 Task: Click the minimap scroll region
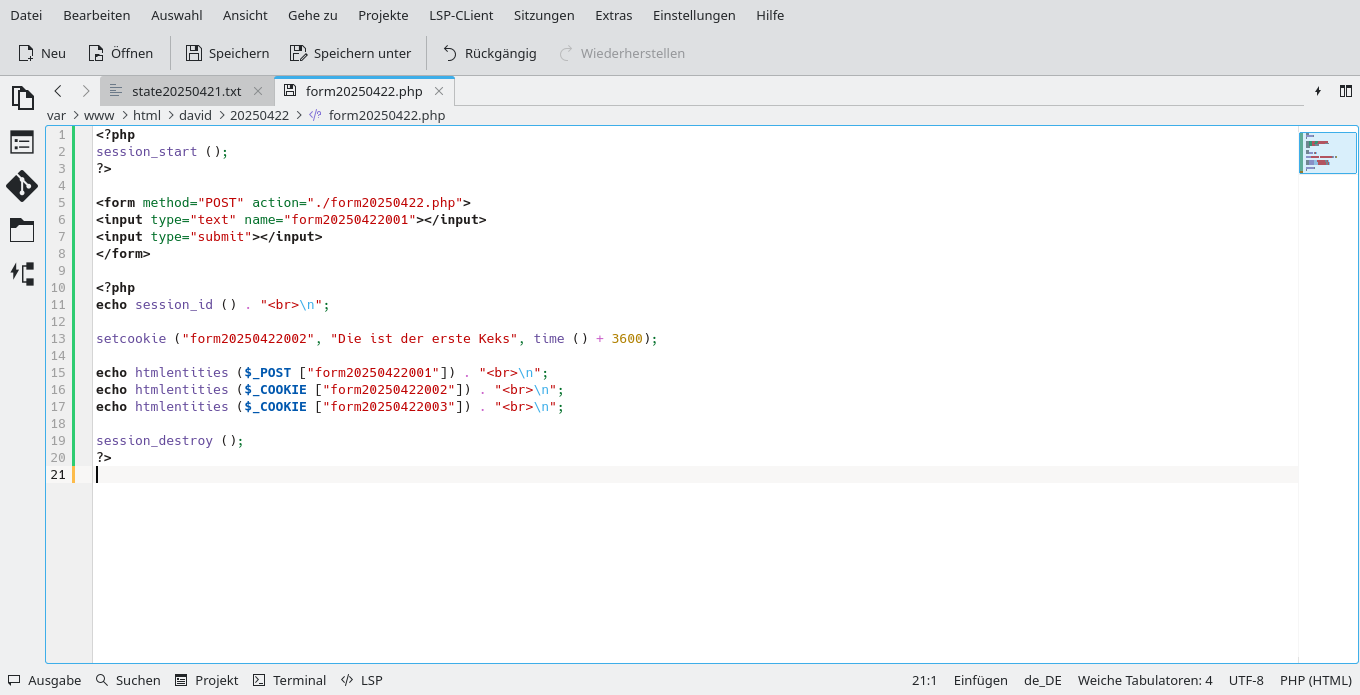coord(1328,152)
